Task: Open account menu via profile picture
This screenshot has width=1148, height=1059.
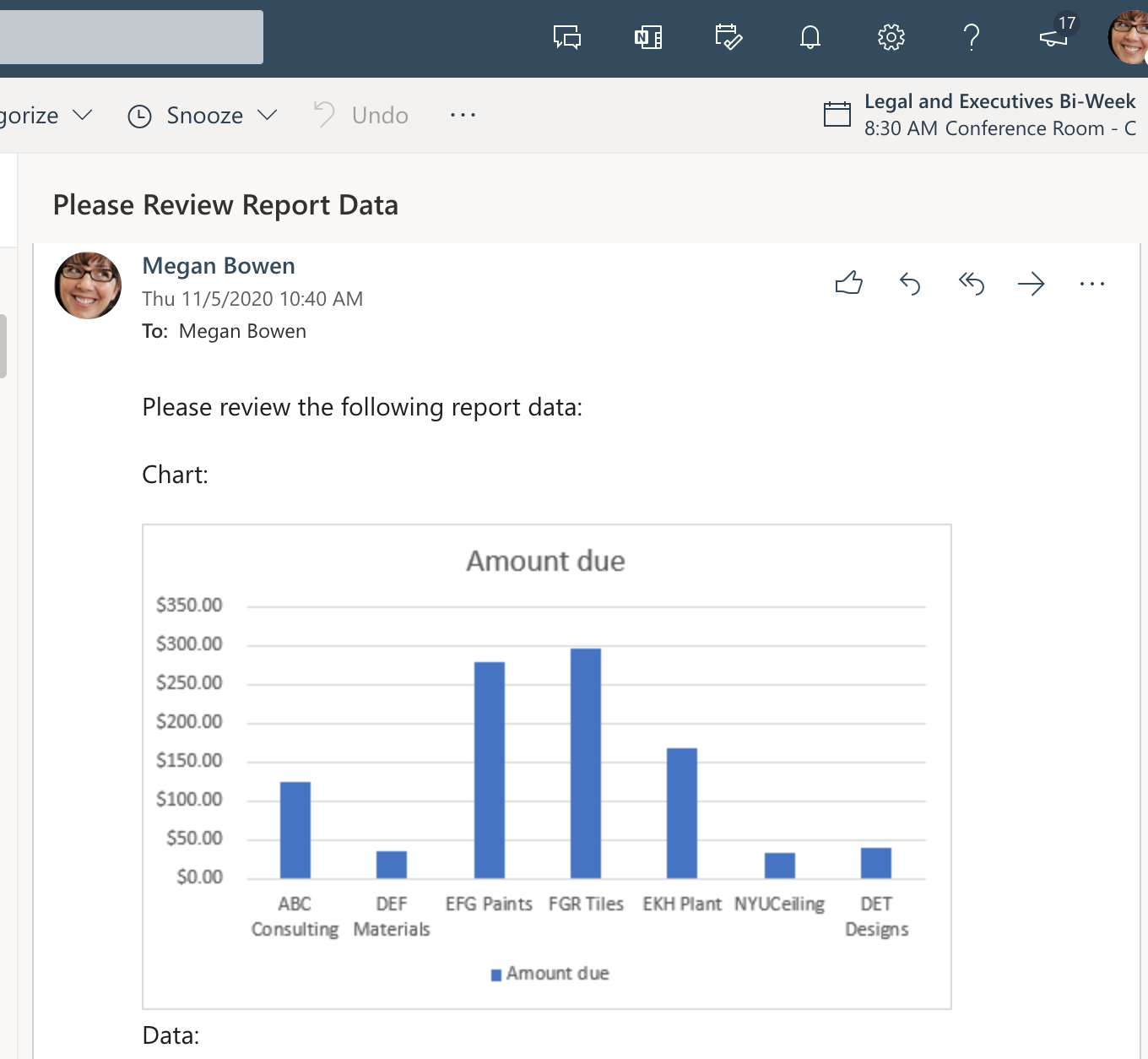Action: click(1123, 37)
